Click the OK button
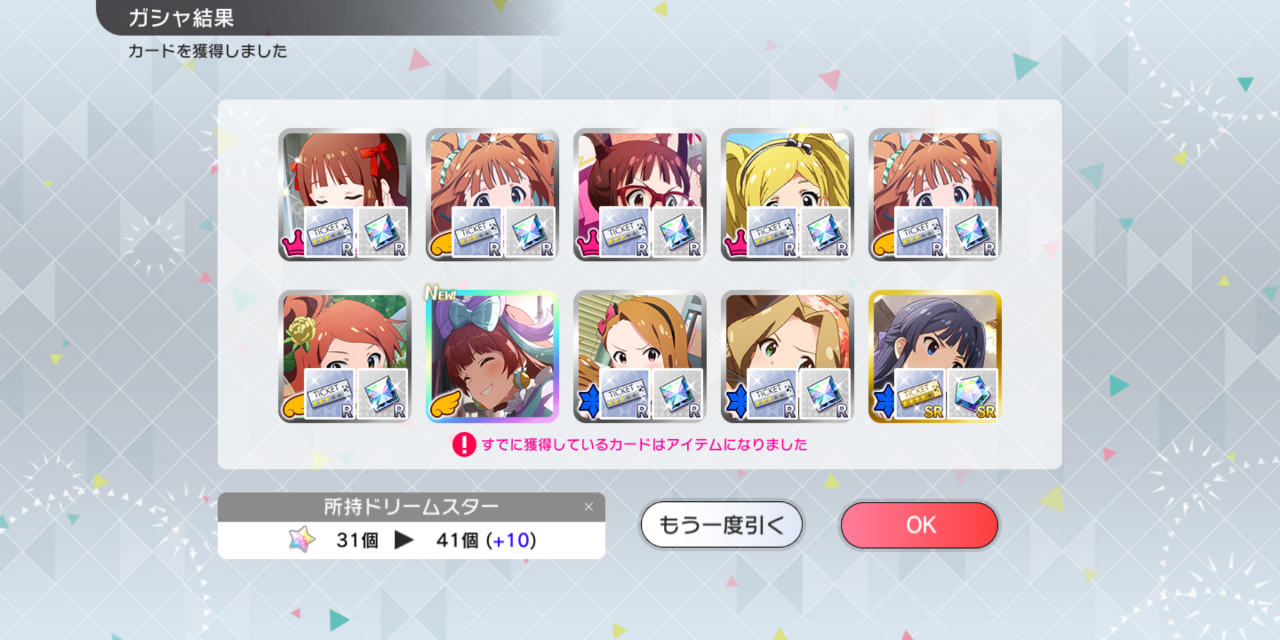This screenshot has width=1280, height=640. [919, 525]
